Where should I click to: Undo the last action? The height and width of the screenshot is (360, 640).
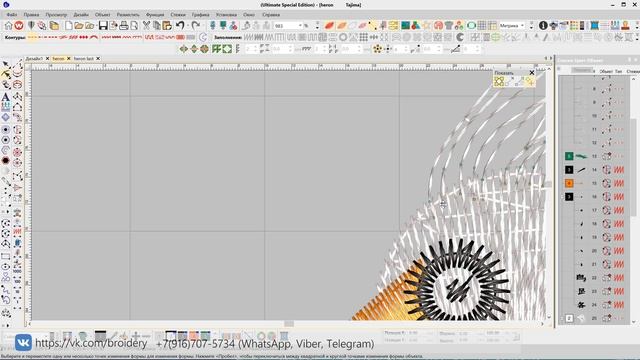tap(180, 26)
